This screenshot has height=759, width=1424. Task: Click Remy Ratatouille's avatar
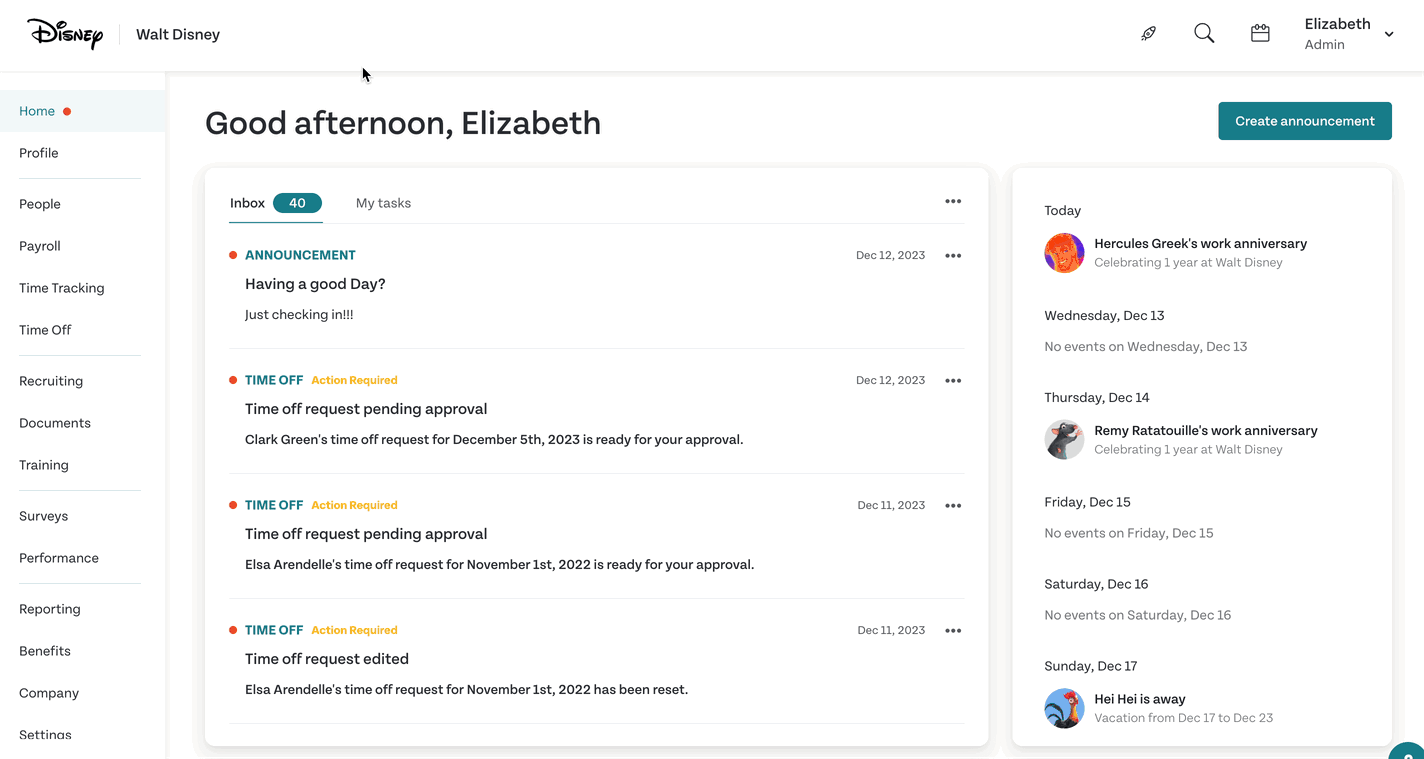pyautogui.click(x=1064, y=440)
